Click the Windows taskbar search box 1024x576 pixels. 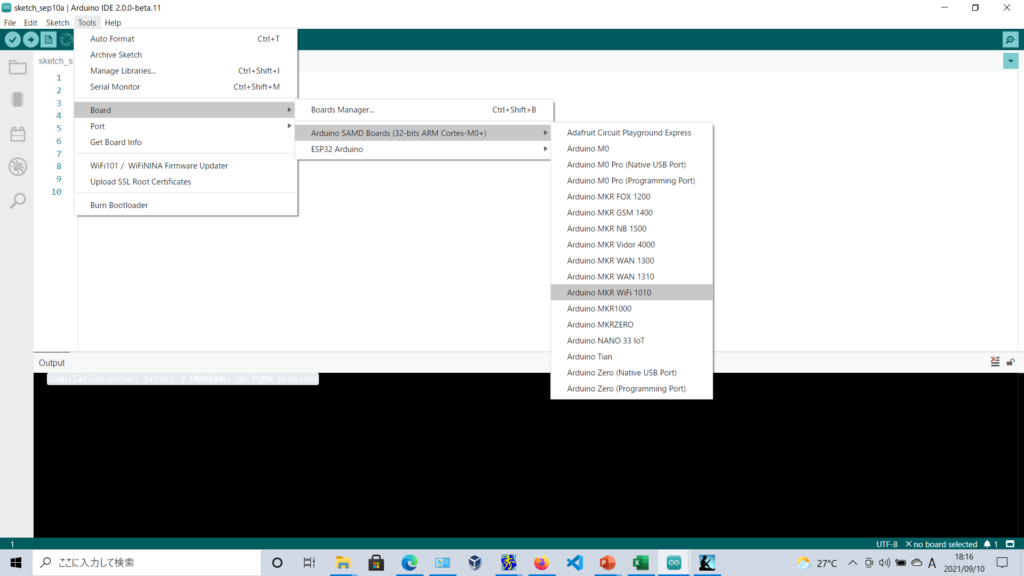(x=147, y=562)
